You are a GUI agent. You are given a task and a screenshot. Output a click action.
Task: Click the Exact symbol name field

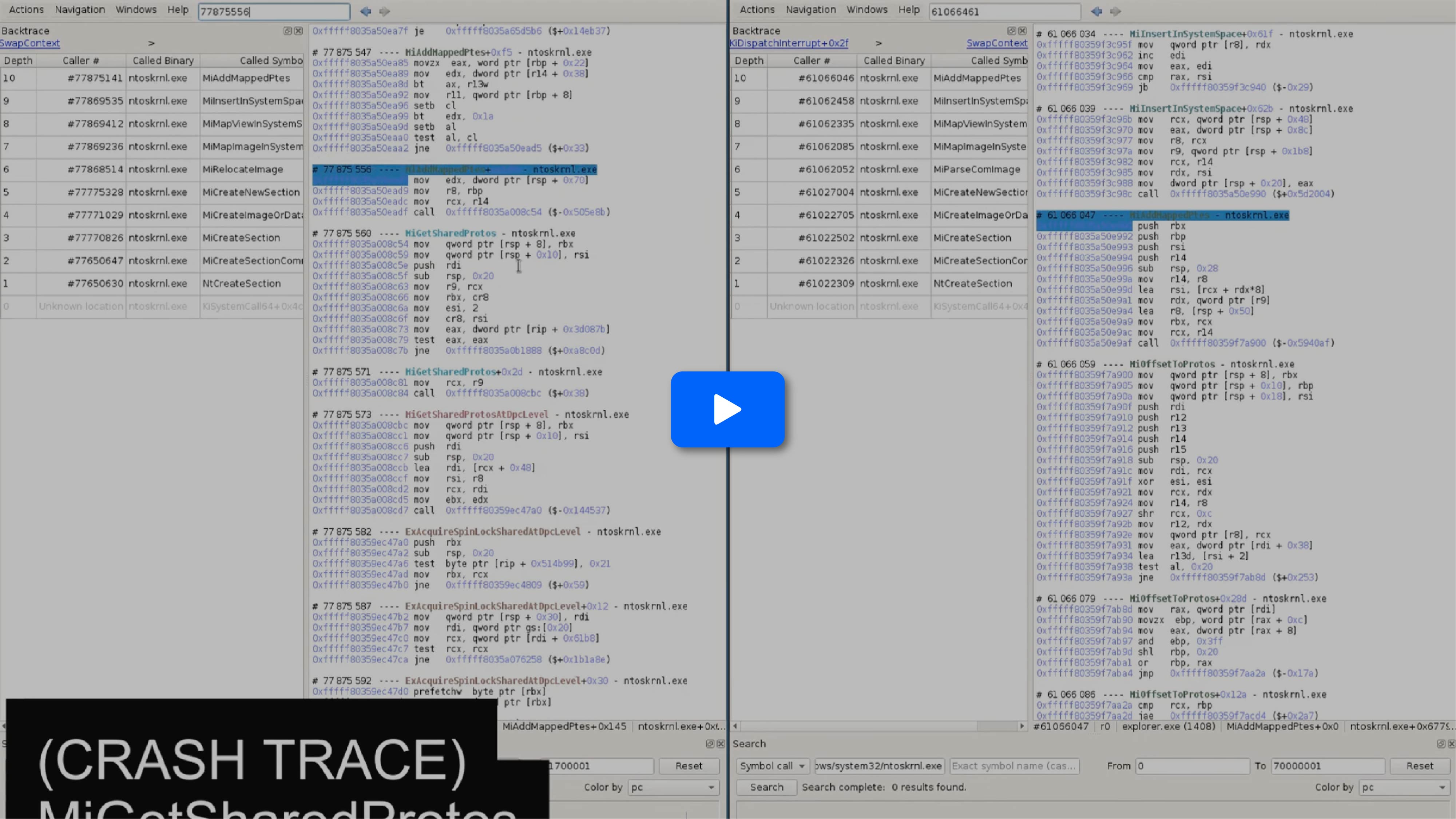pos(1014,766)
